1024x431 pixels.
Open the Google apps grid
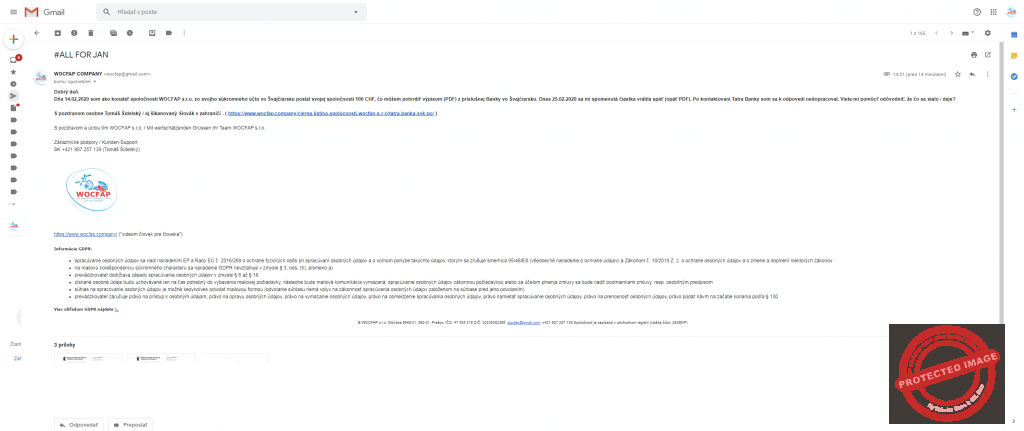coord(993,12)
